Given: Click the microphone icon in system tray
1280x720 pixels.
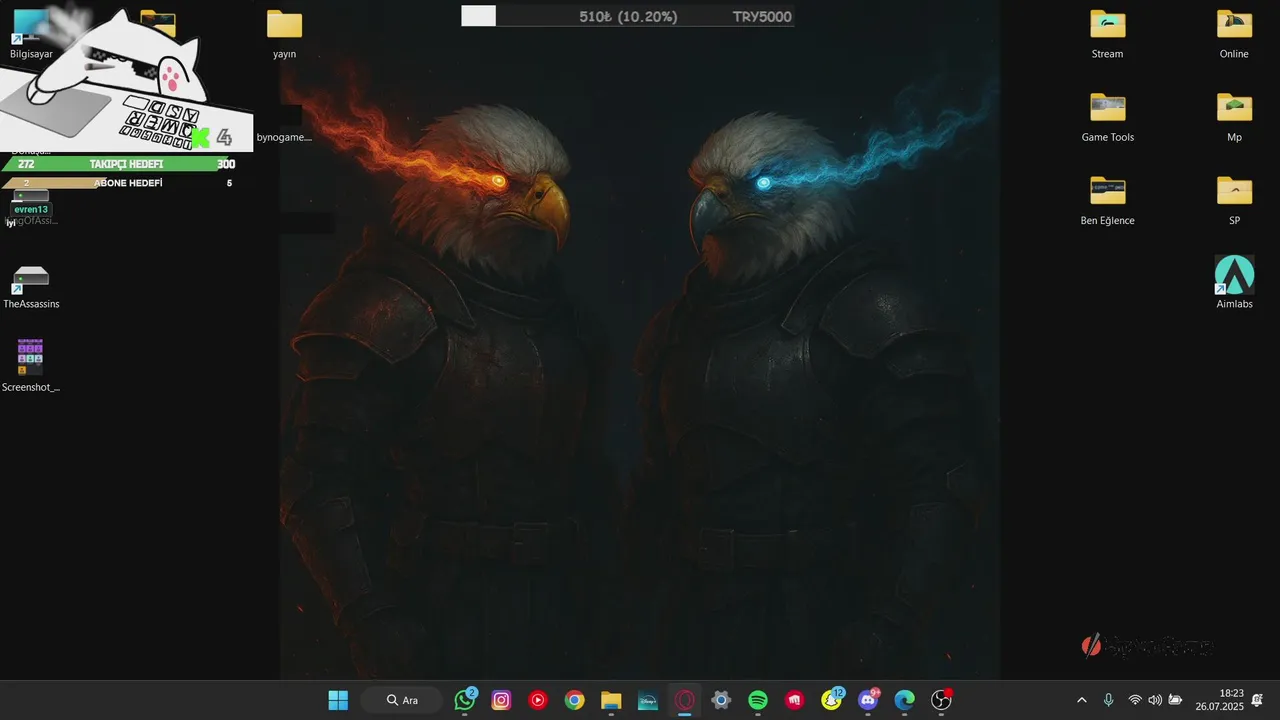Looking at the screenshot, I should click(1108, 700).
